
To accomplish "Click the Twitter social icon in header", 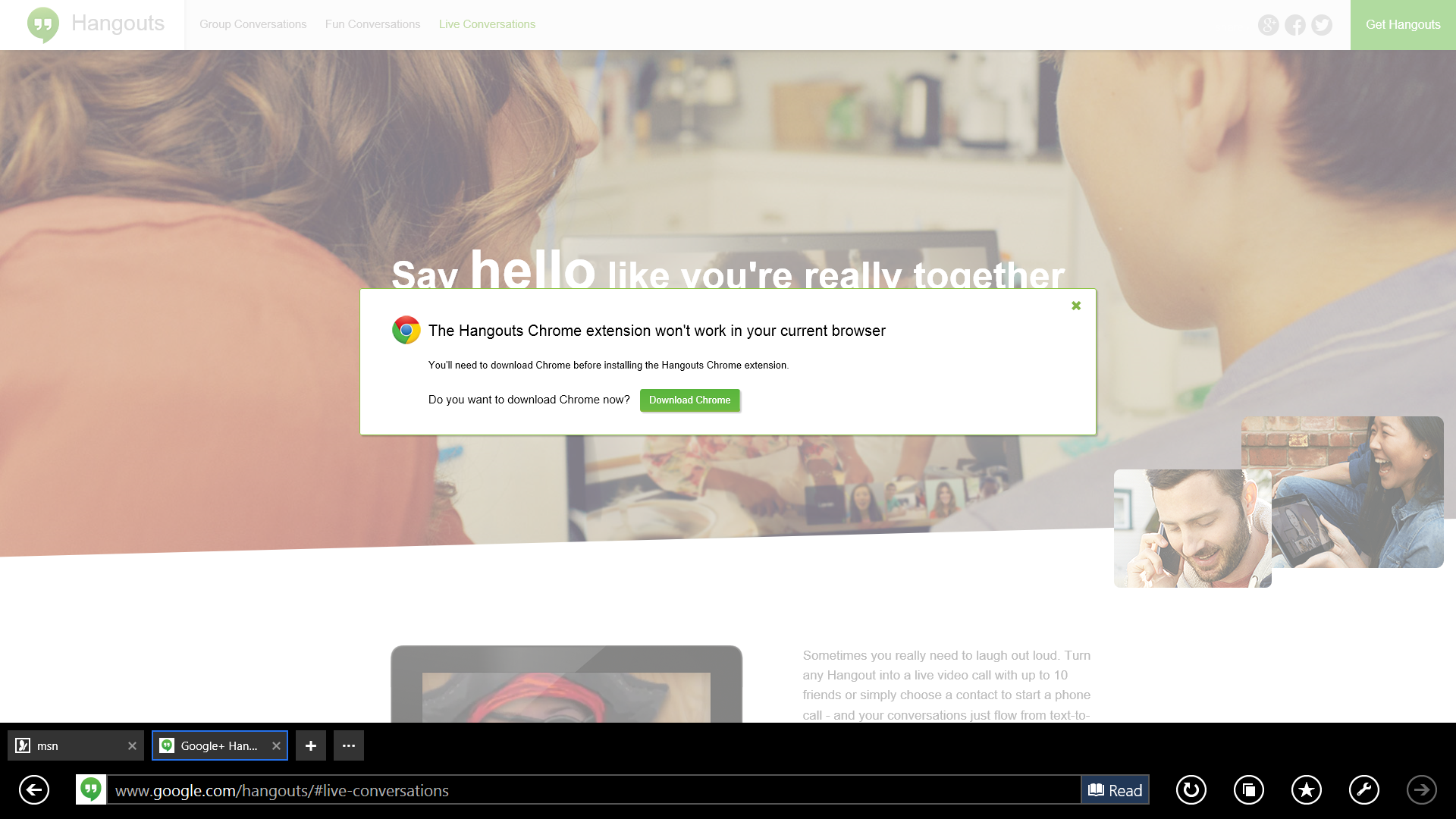I will click(x=1321, y=25).
